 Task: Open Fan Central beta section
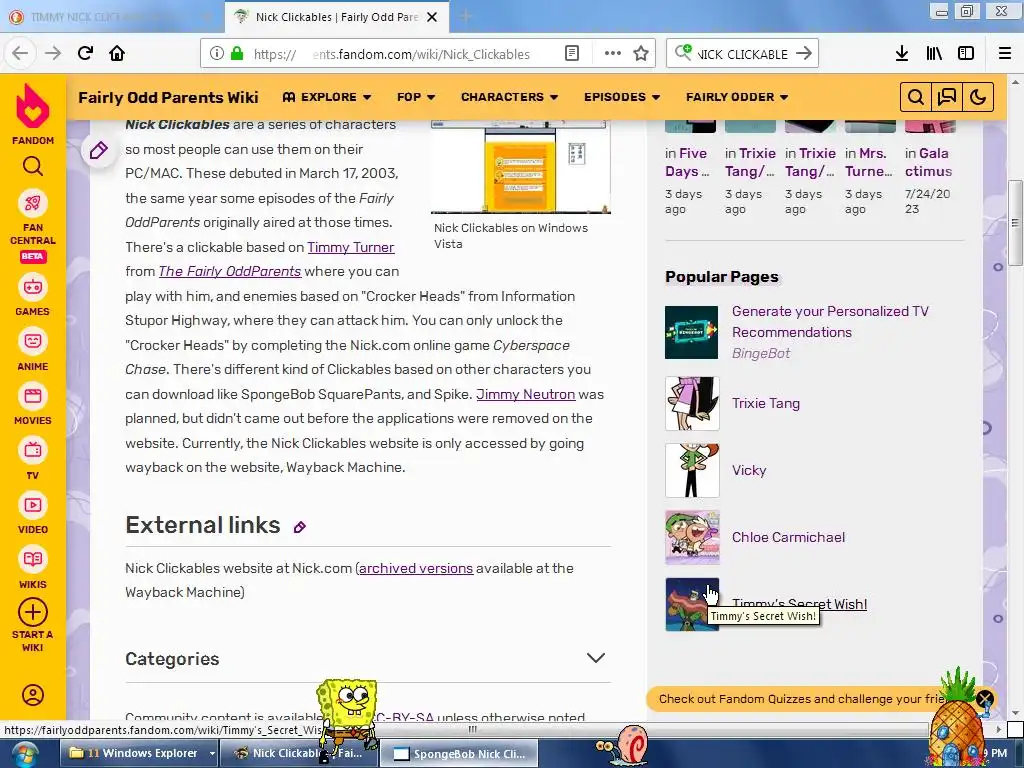tap(33, 228)
